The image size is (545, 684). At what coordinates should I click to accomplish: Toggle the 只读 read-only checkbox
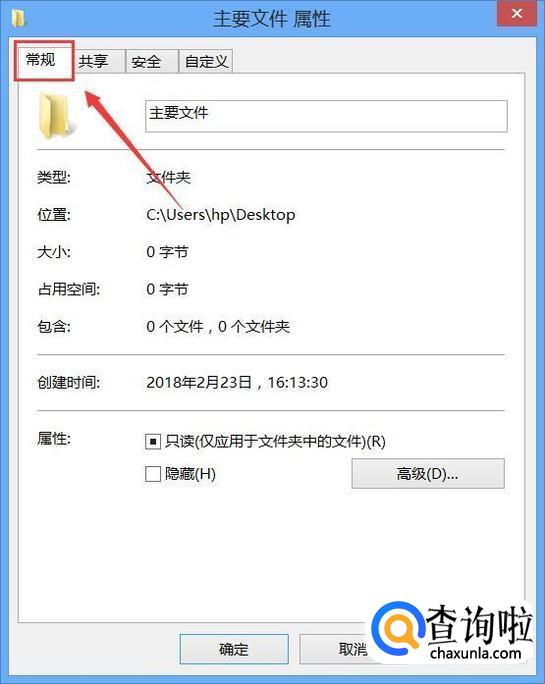pyautogui.click(x=153, y=442)
